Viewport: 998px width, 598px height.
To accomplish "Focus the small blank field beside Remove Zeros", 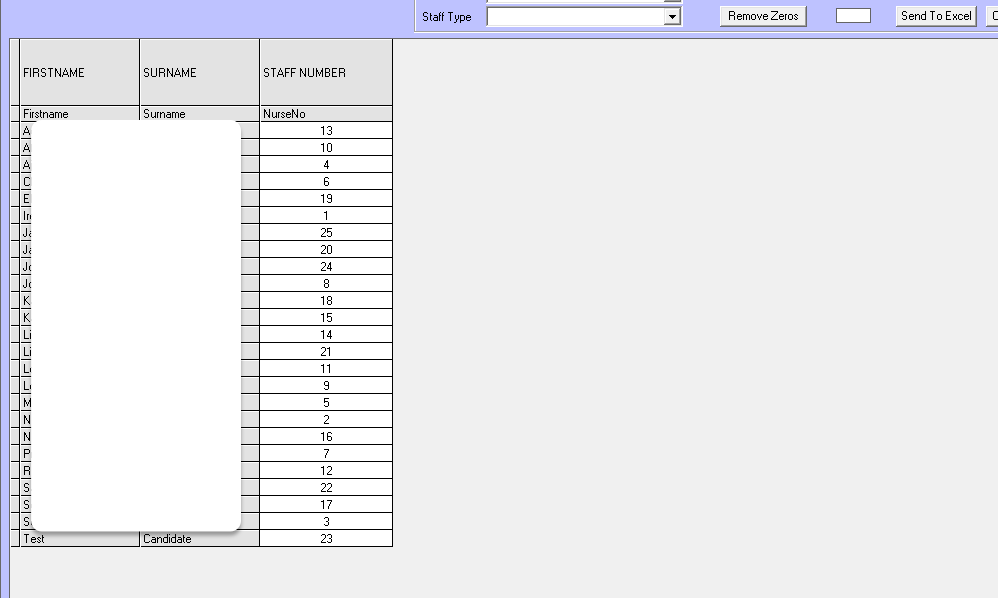I will (853, 16).
